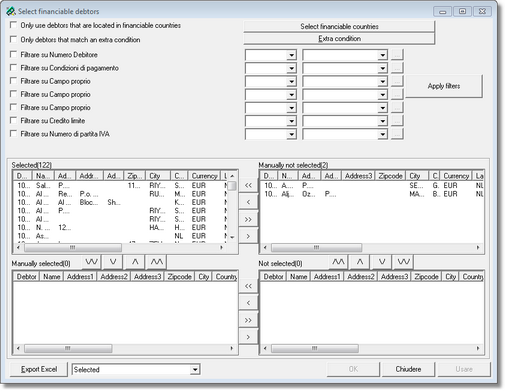Click double left arrow between lower lists

[x=248, y=286]
